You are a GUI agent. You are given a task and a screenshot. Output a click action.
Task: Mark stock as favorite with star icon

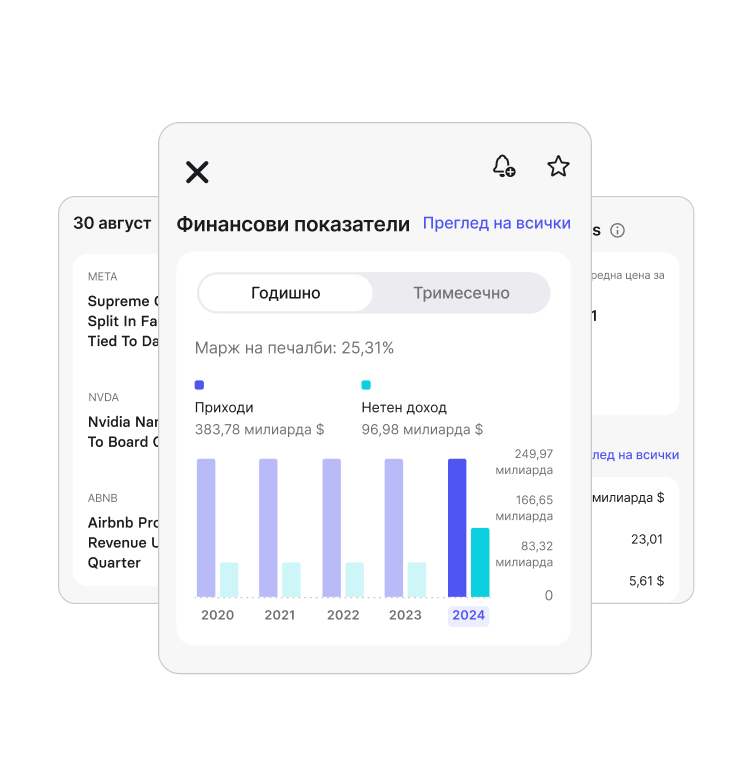tap(558, 166)
